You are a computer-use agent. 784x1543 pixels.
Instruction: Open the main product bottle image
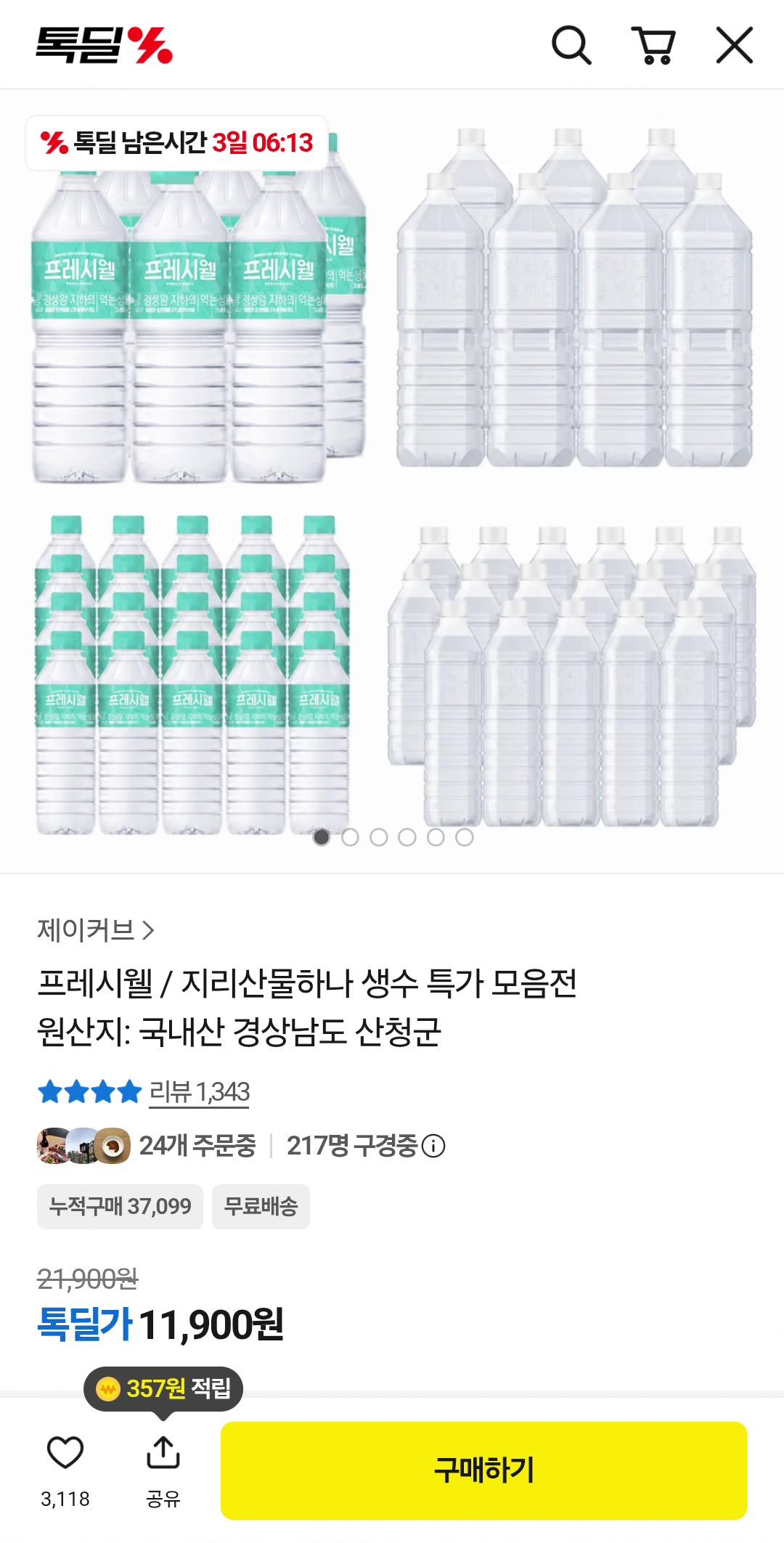coord(392,479)
